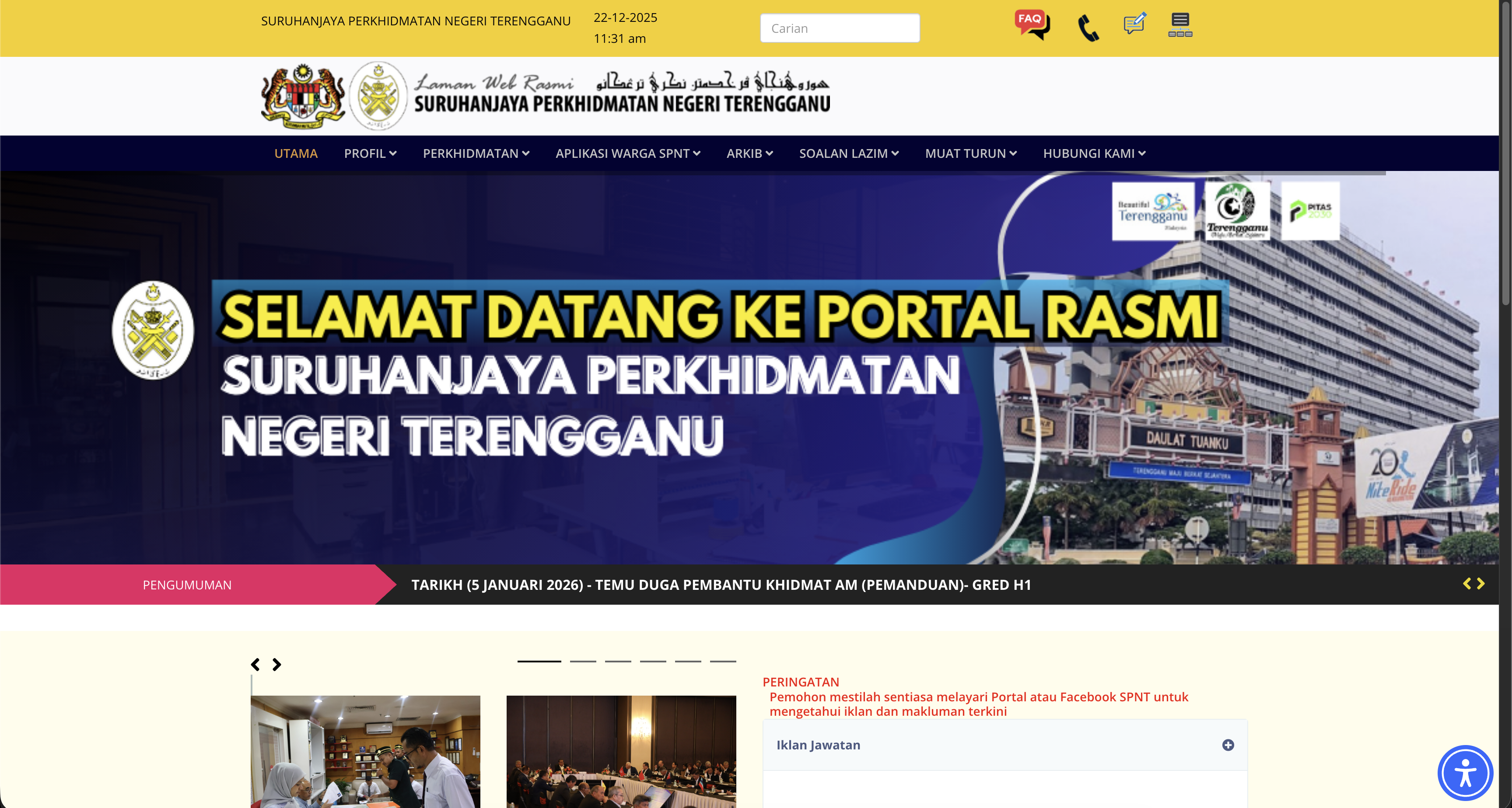Screen dimensions: 1512x808
Task: Click the temu duga announcement headline link
Action: click(x=721, y=585)
